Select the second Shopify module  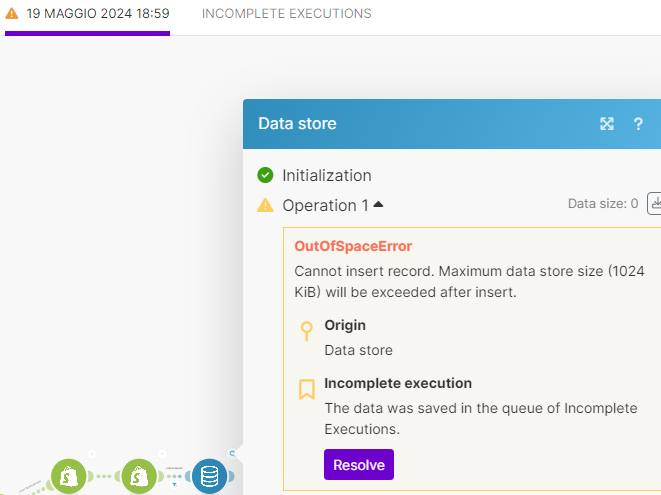pos(140,476)
